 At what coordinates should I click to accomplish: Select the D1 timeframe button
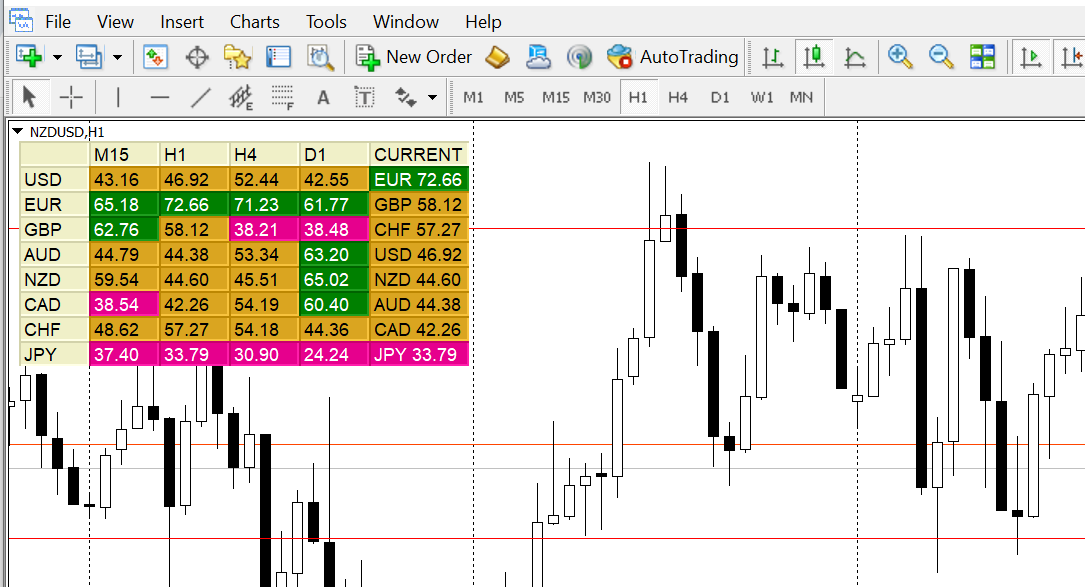click(720, 98)
